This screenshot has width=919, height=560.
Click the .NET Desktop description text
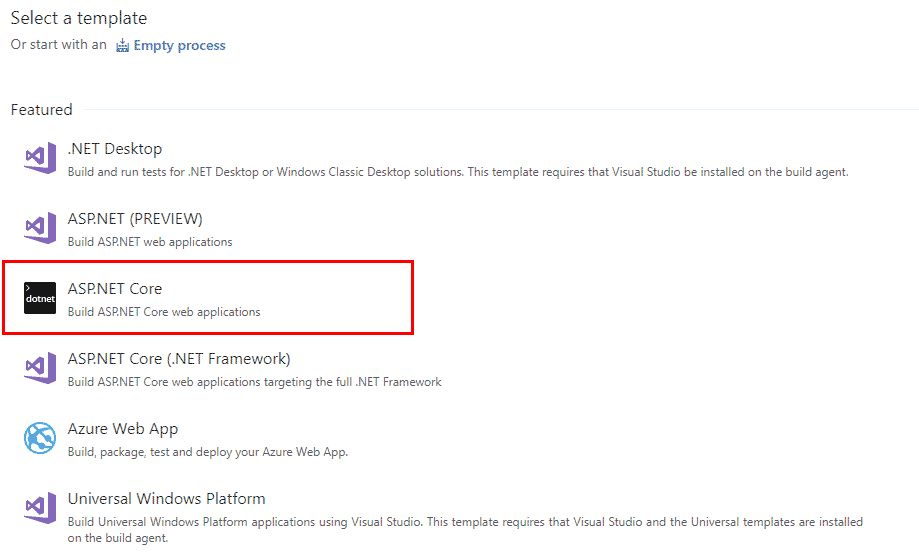458,172
